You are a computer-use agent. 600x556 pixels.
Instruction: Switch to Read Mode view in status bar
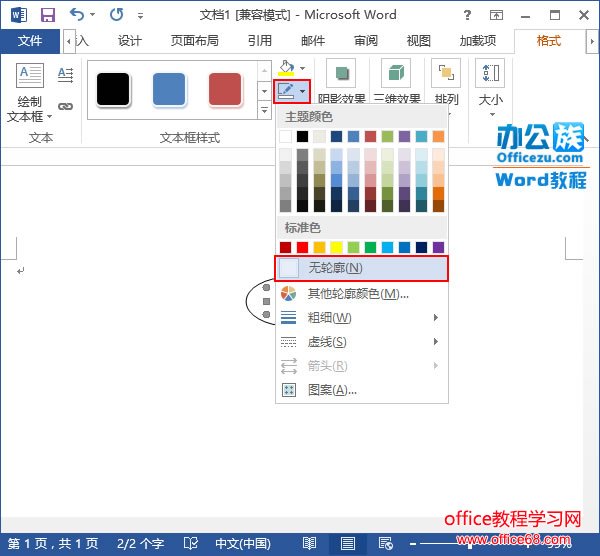pos(310,544)
